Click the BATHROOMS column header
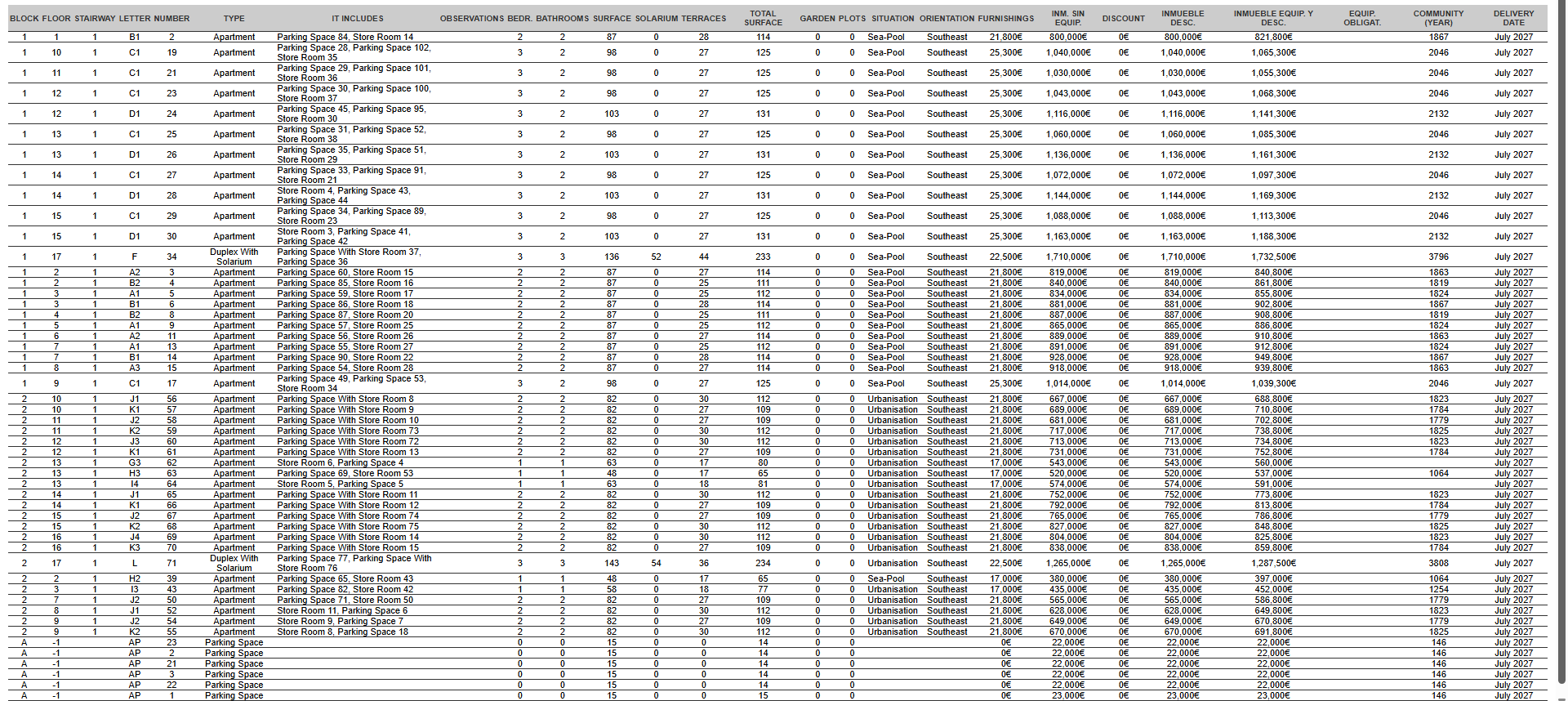Image resolution: width=1568 pixels, height=701 pixels. 562,18
